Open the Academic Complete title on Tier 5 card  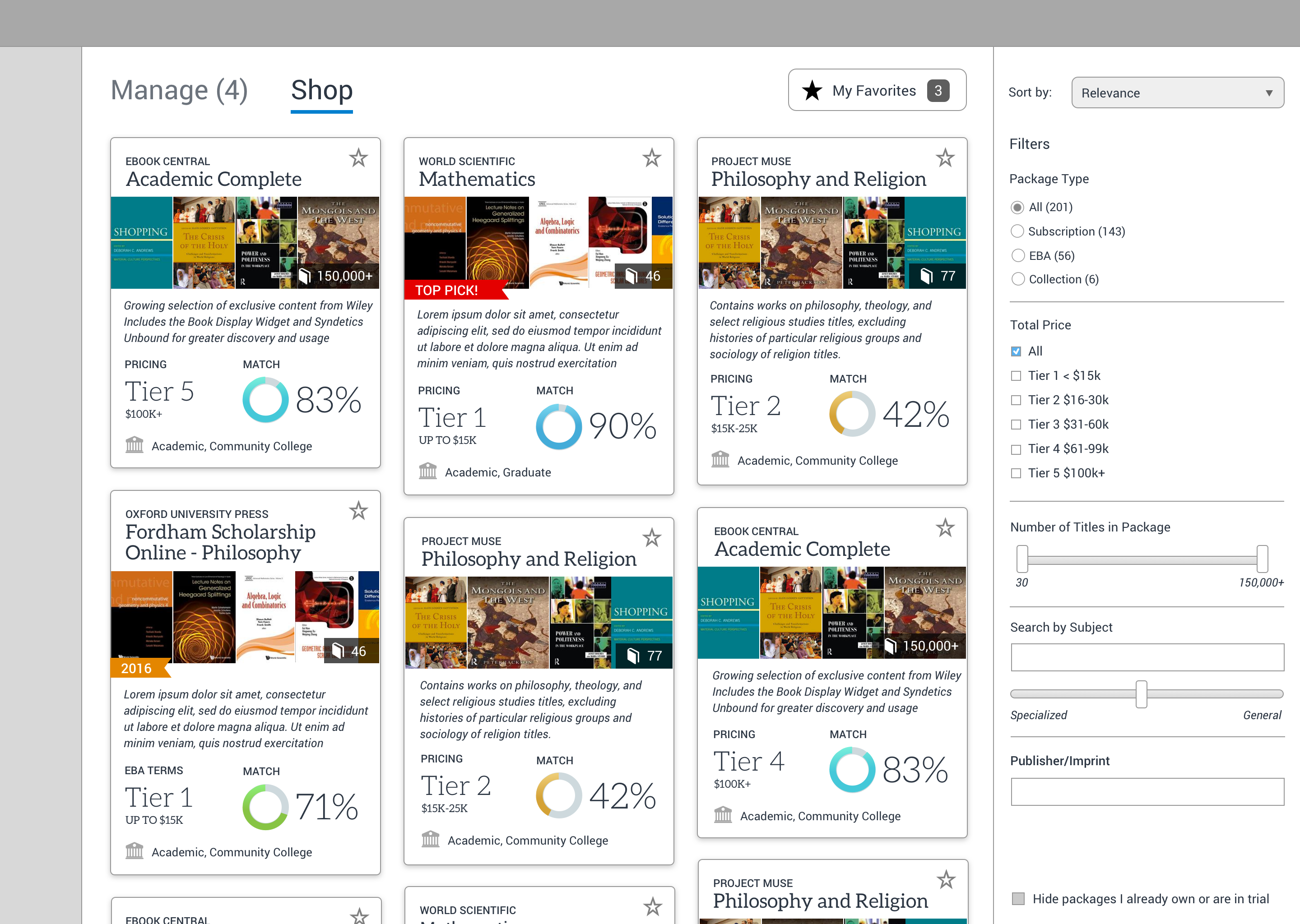click(x=214, y=179)
